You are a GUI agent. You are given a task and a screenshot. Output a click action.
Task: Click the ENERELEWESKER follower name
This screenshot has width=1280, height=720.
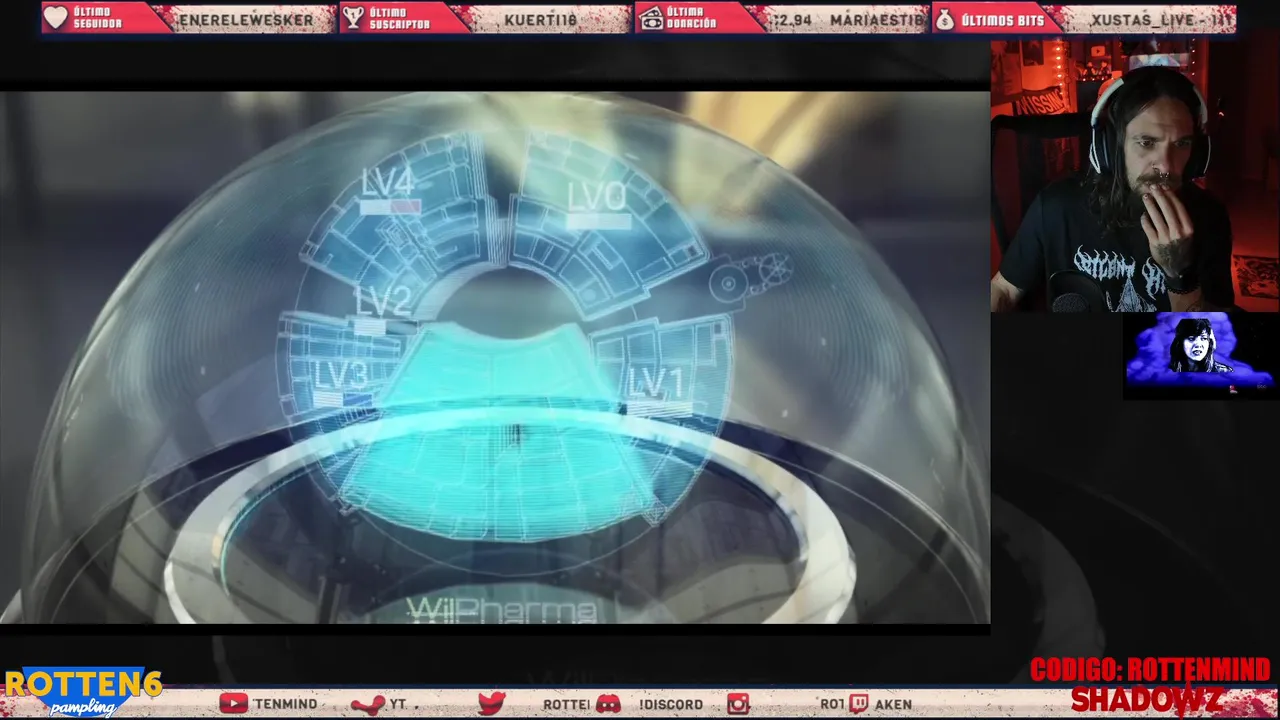click(246, 19)
